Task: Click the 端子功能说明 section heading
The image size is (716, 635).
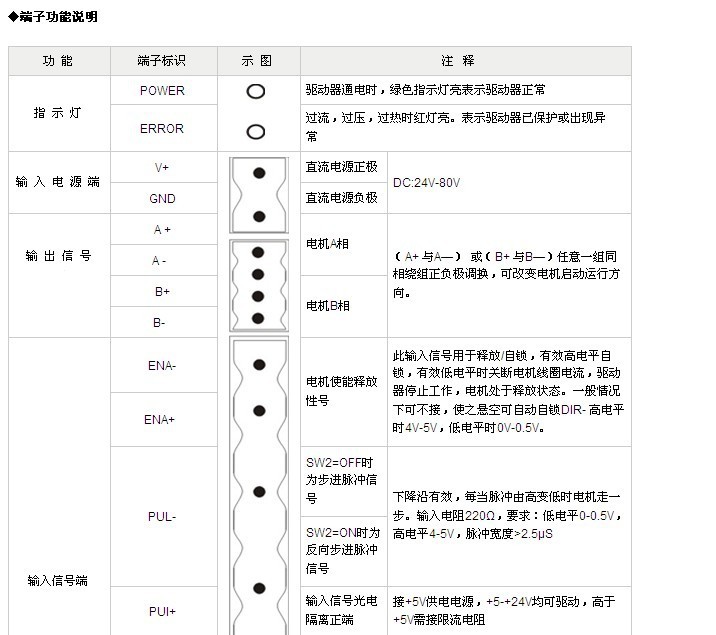Action: (x=53, y=17)
